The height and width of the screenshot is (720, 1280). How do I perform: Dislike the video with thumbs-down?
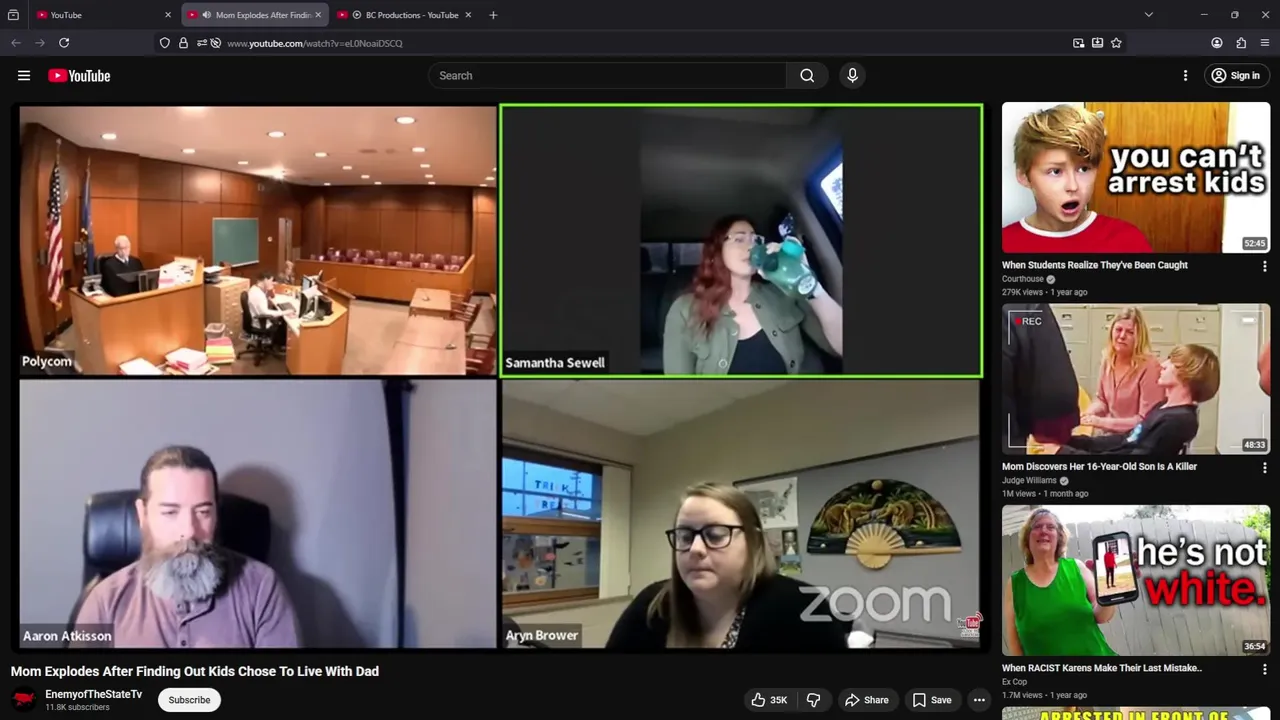(814, 700)
